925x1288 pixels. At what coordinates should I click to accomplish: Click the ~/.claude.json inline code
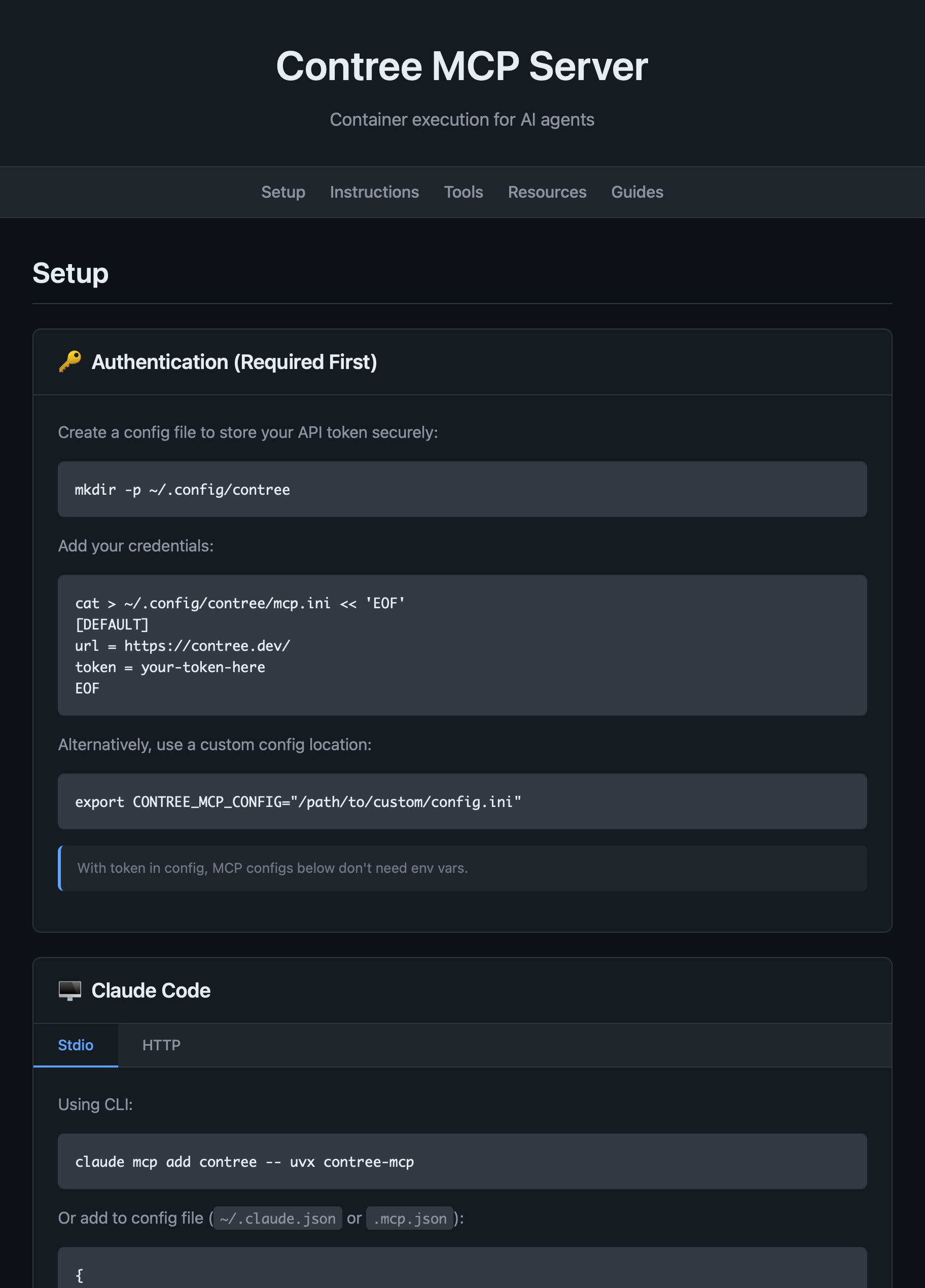278,1218
